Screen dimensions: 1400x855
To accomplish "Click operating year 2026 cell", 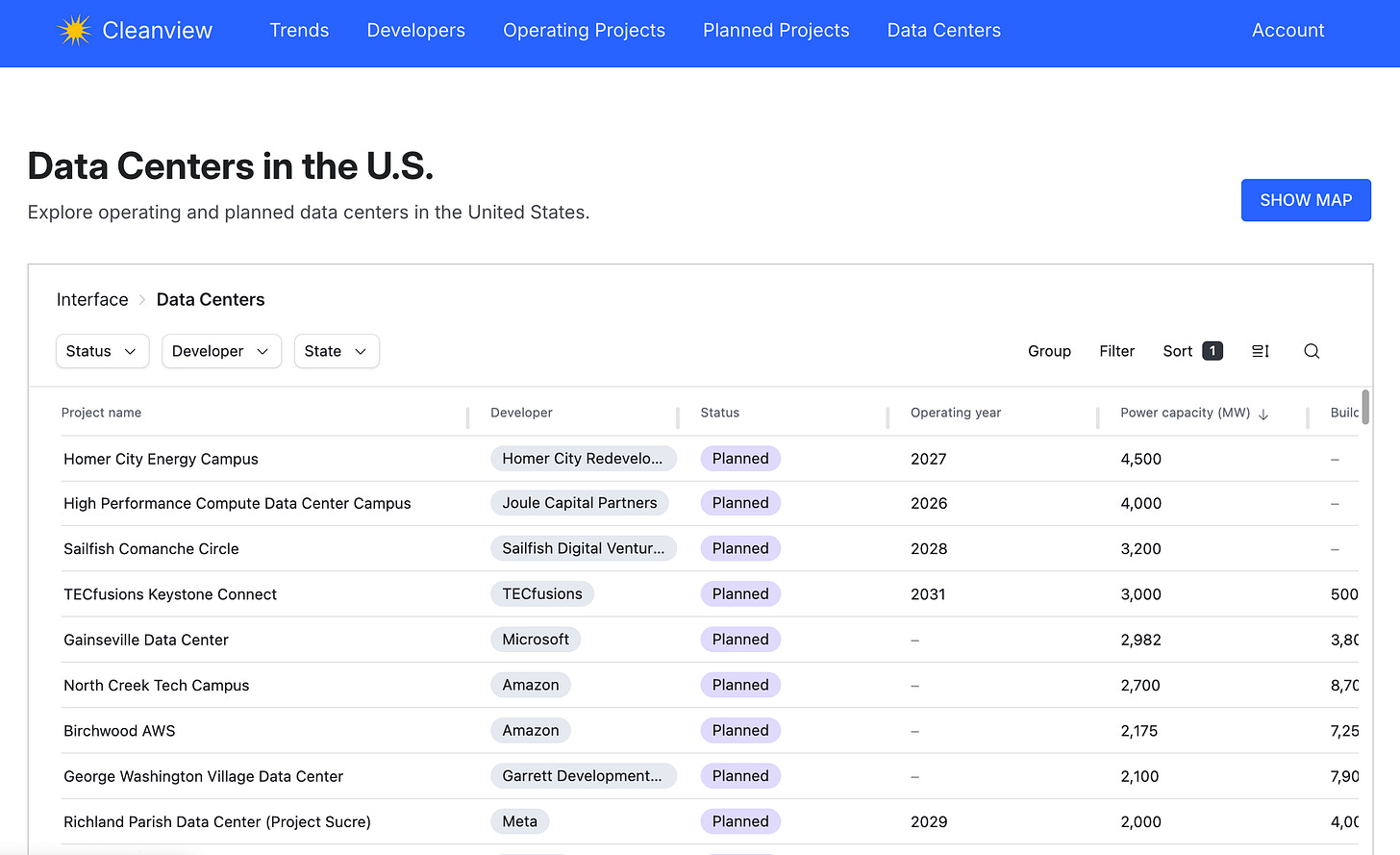I will pos(929,503).
